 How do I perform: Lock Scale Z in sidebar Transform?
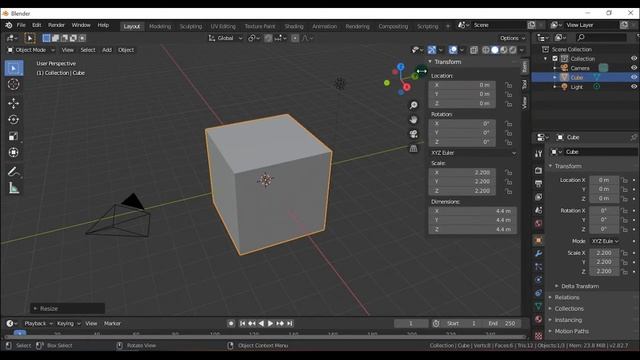508,191
